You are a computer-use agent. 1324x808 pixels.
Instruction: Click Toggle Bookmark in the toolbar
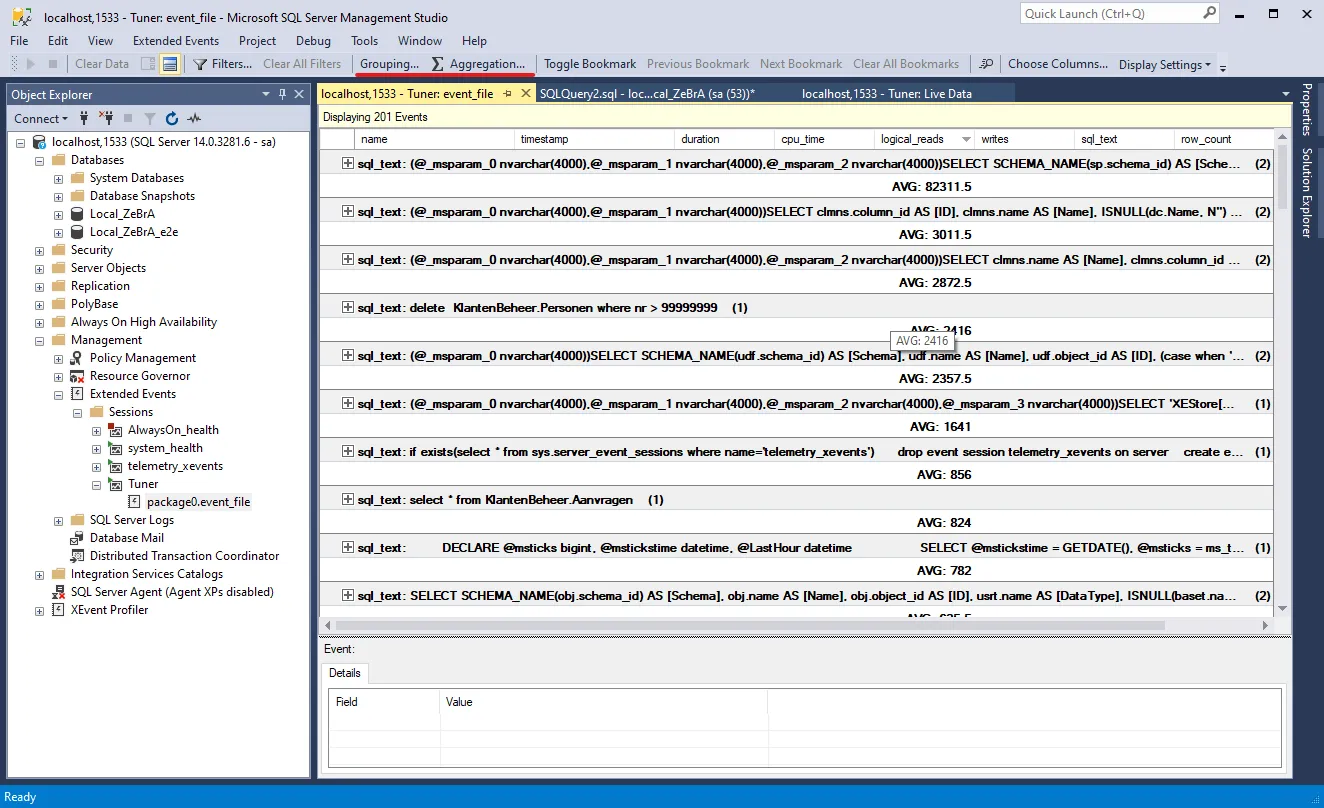(590, 64)
